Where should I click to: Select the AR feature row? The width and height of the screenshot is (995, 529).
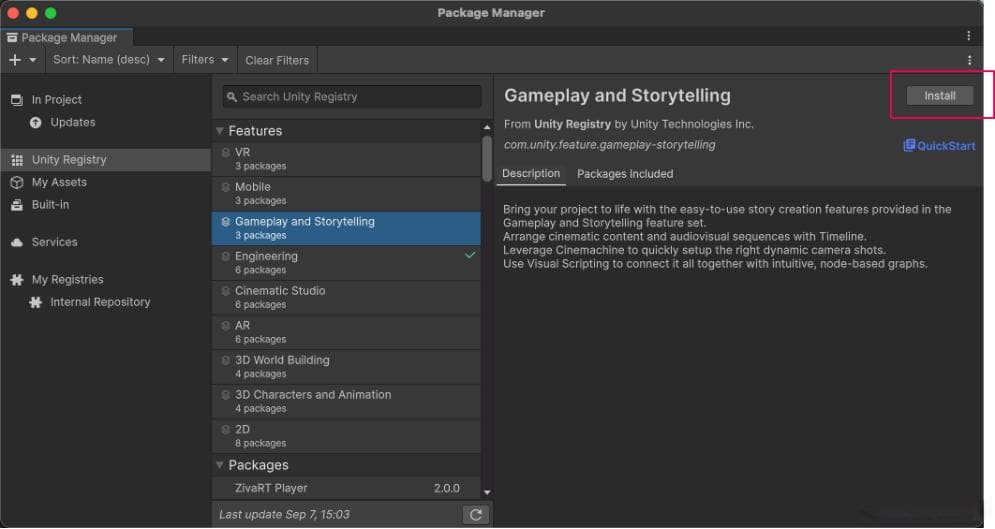pos(346,332)
